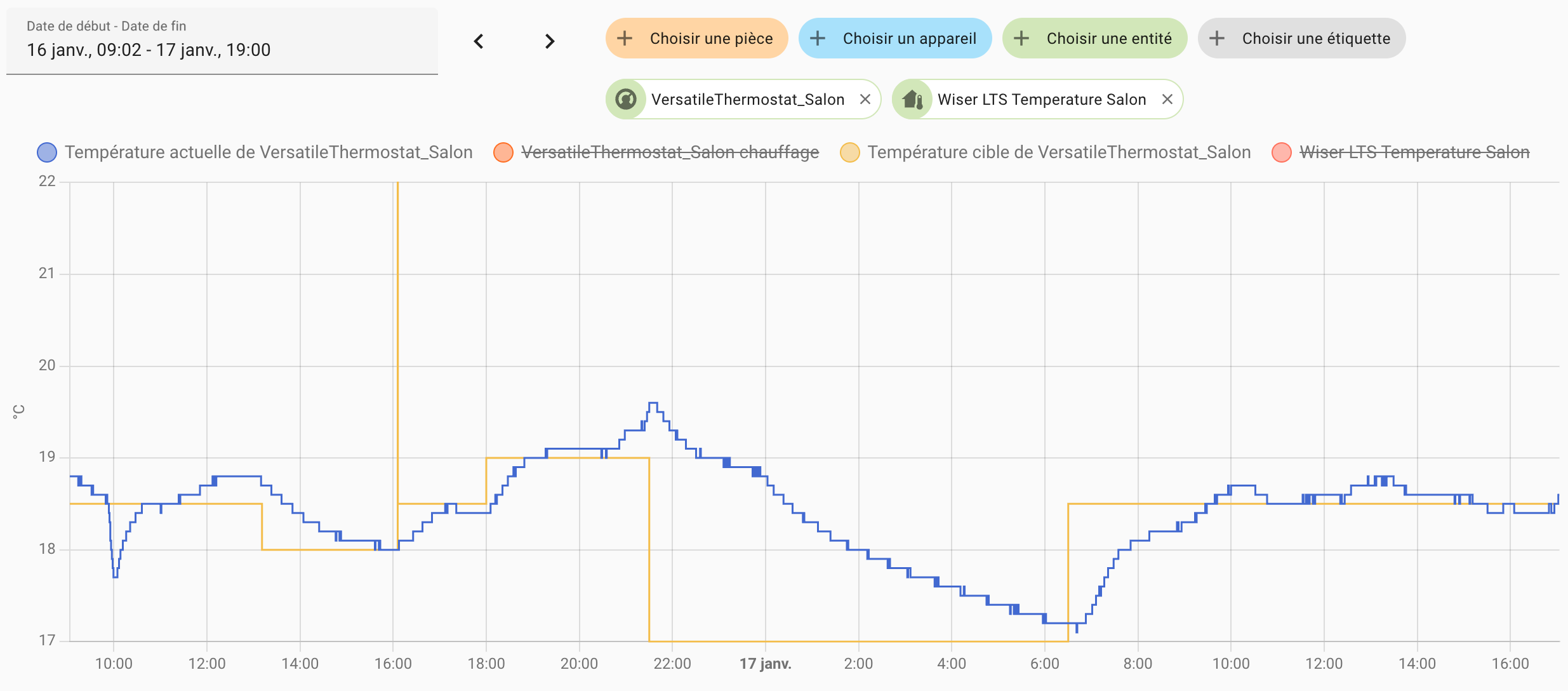Viewport: 1568px width, 691px height.
Task: Click the plus icon on Choisir une pièce
Action: click(625, 38)
